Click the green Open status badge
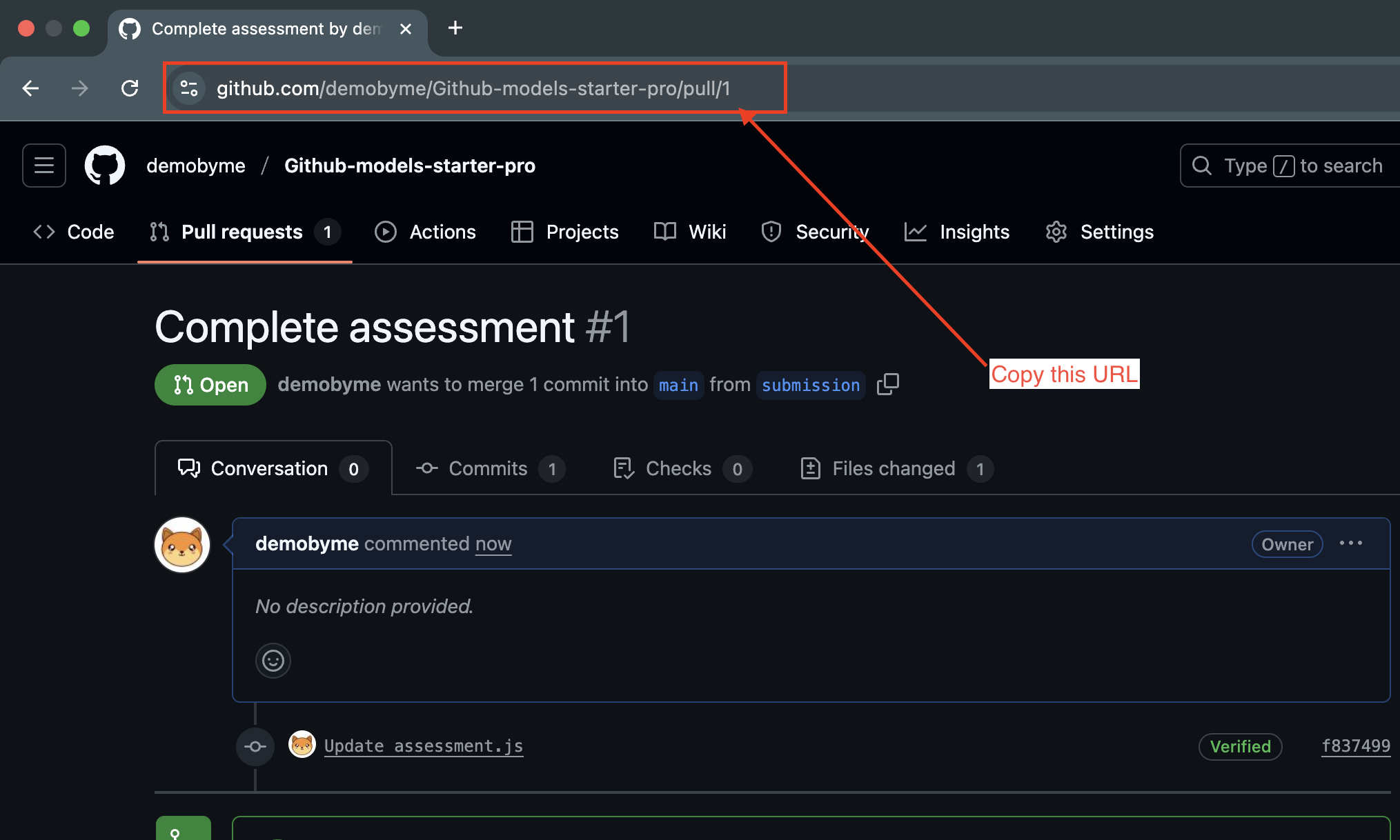Viewport: 1400px width, 840px height. click(x=210, y=385)
